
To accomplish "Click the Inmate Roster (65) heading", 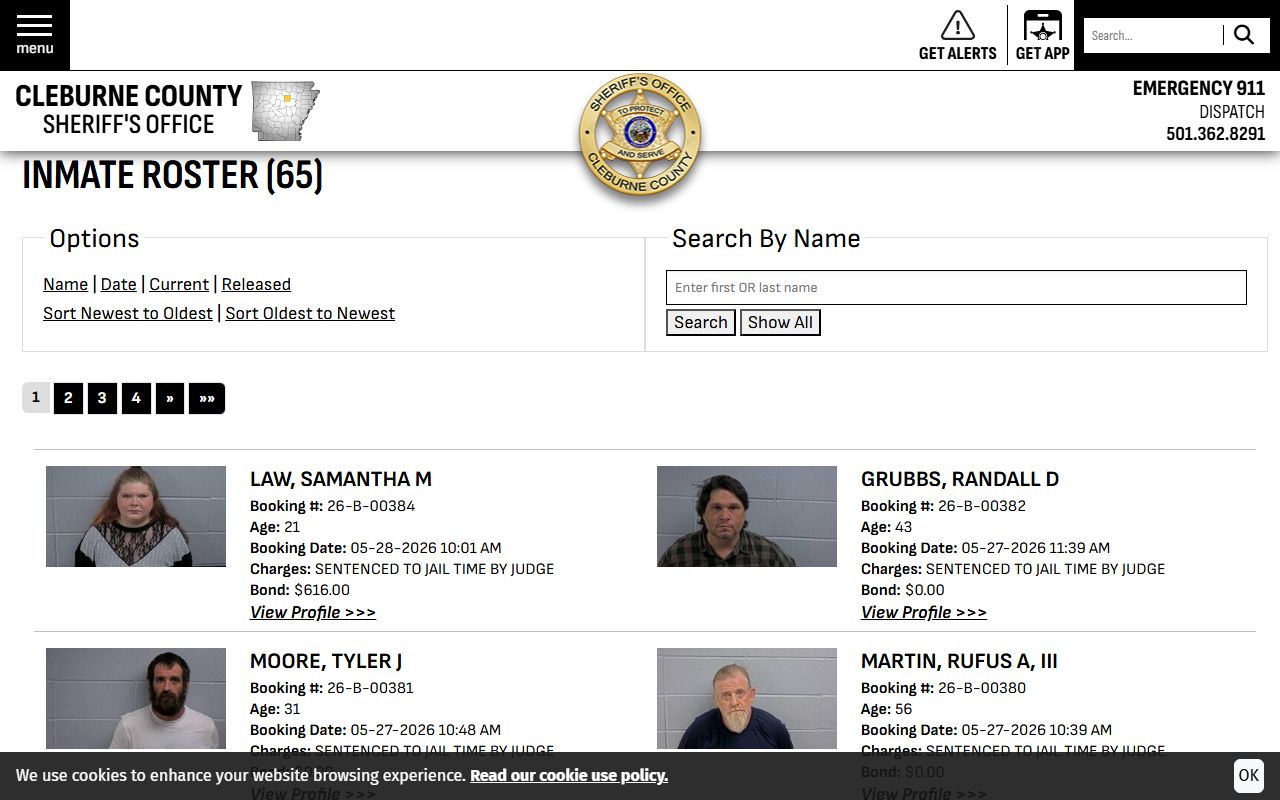I will pyautogui.click(x=172, y=176).
